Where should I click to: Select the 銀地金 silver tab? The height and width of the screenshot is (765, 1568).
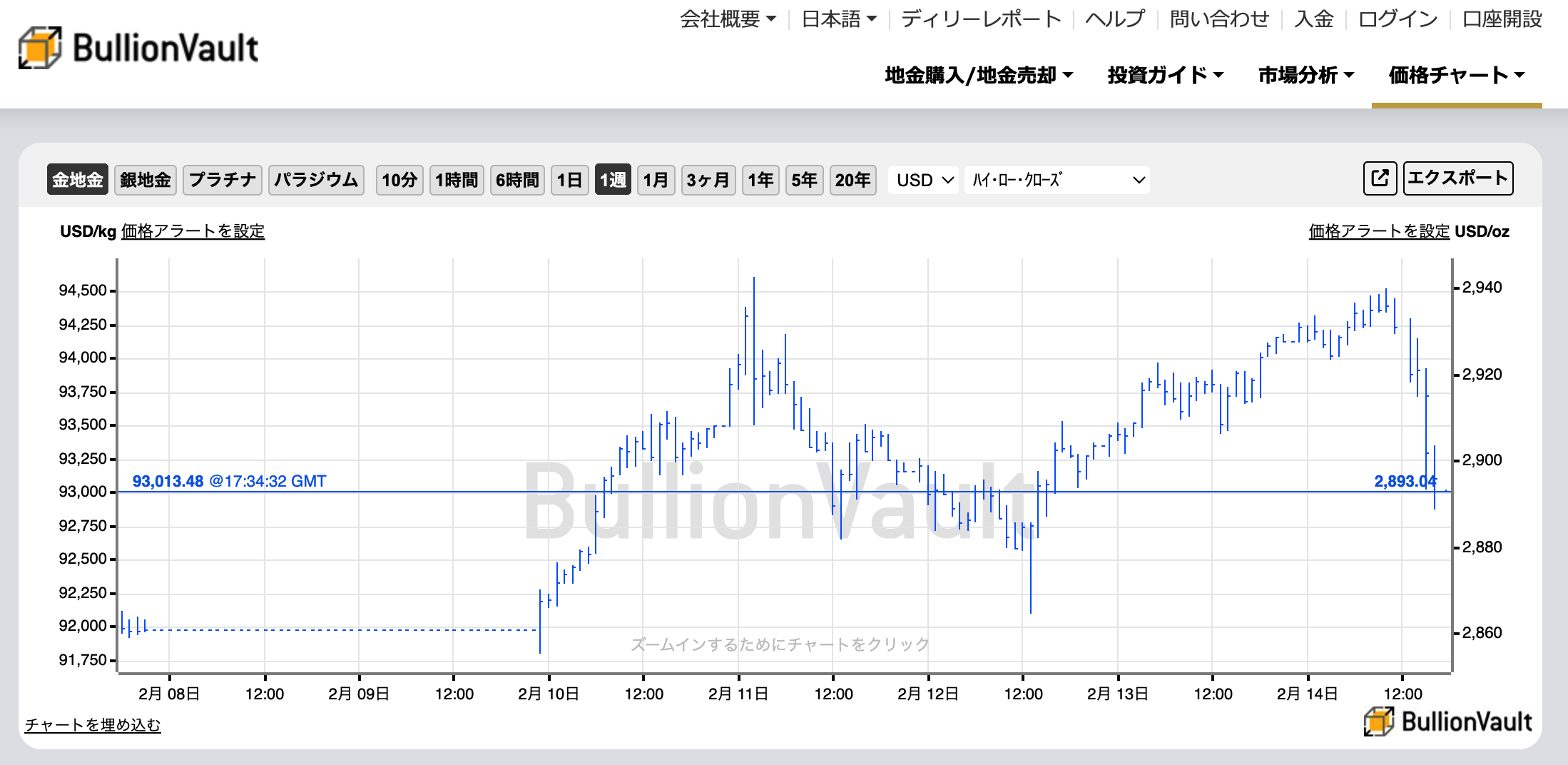pyautogui.click(x=146, y=180)
